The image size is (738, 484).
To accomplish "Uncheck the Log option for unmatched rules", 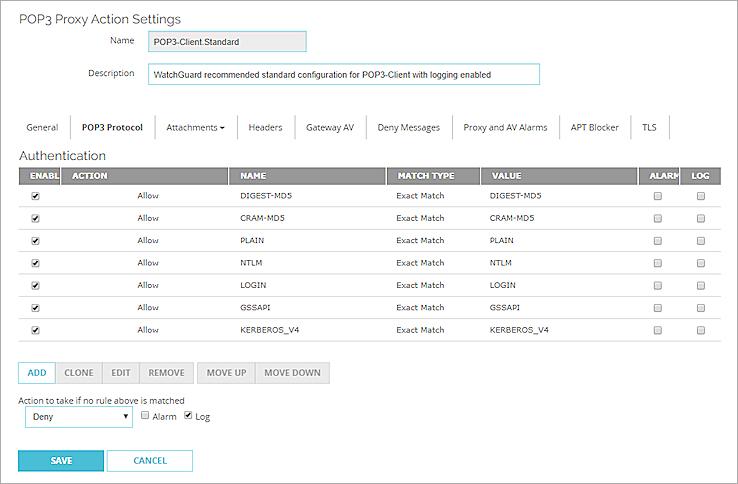I will click(x=189, y=416).
